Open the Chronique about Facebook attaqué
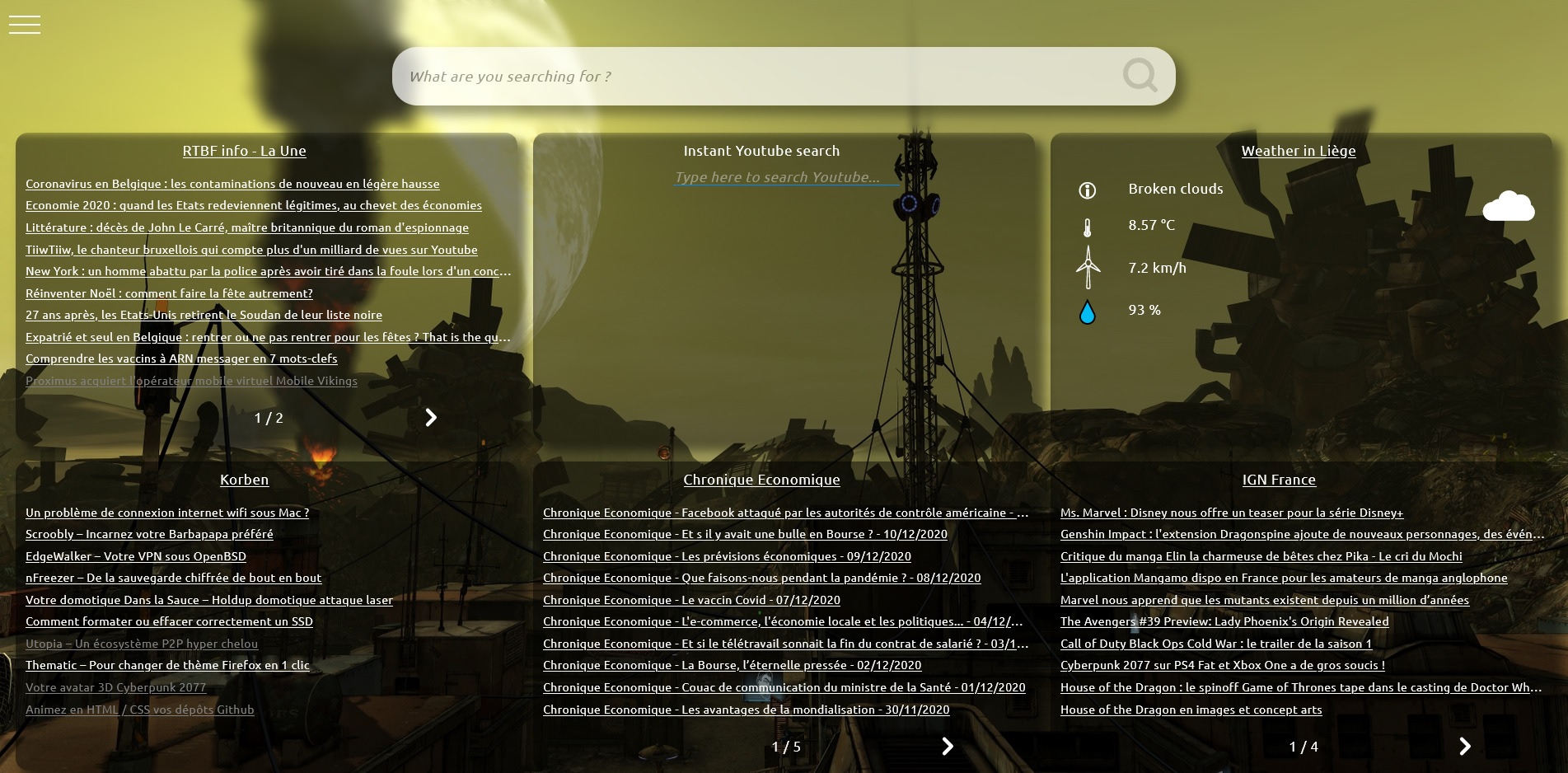Image resolution: width=1568 pixels, height=773 pixels. [786, 513]
